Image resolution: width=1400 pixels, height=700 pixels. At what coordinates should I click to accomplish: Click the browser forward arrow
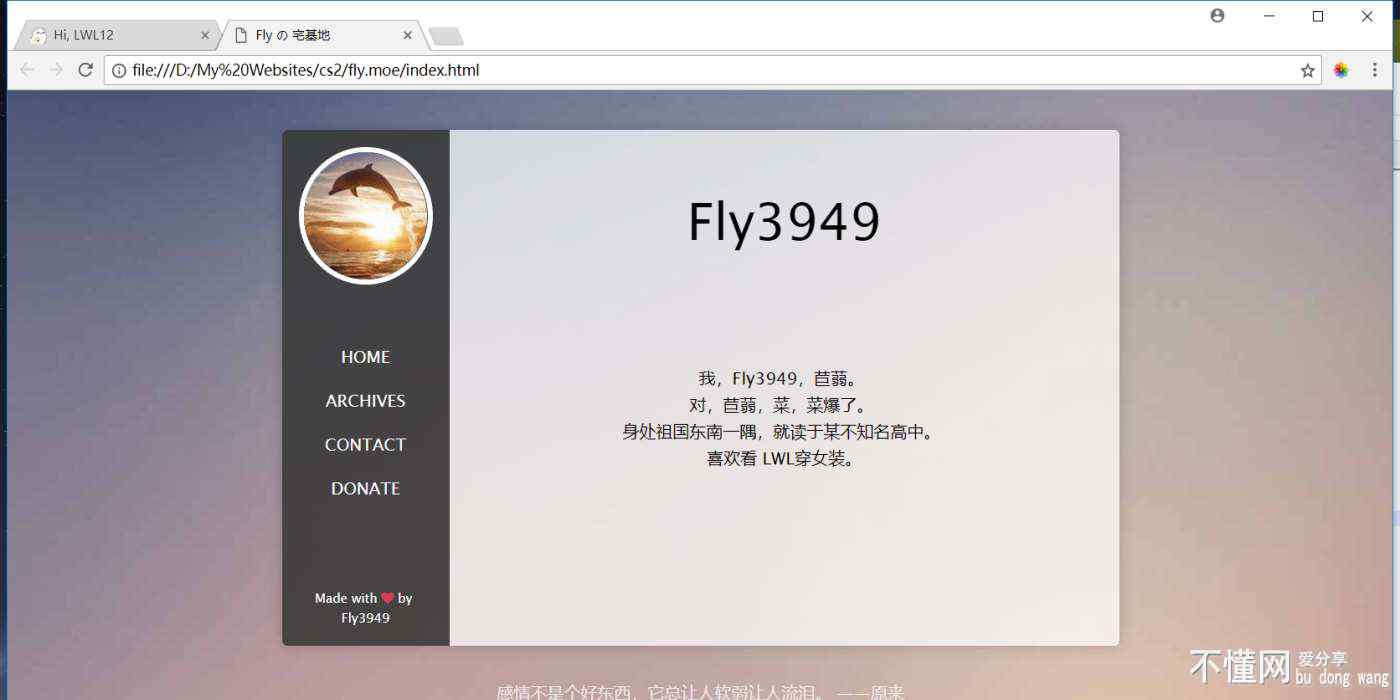pyautogui.click(x=56, y=70)
